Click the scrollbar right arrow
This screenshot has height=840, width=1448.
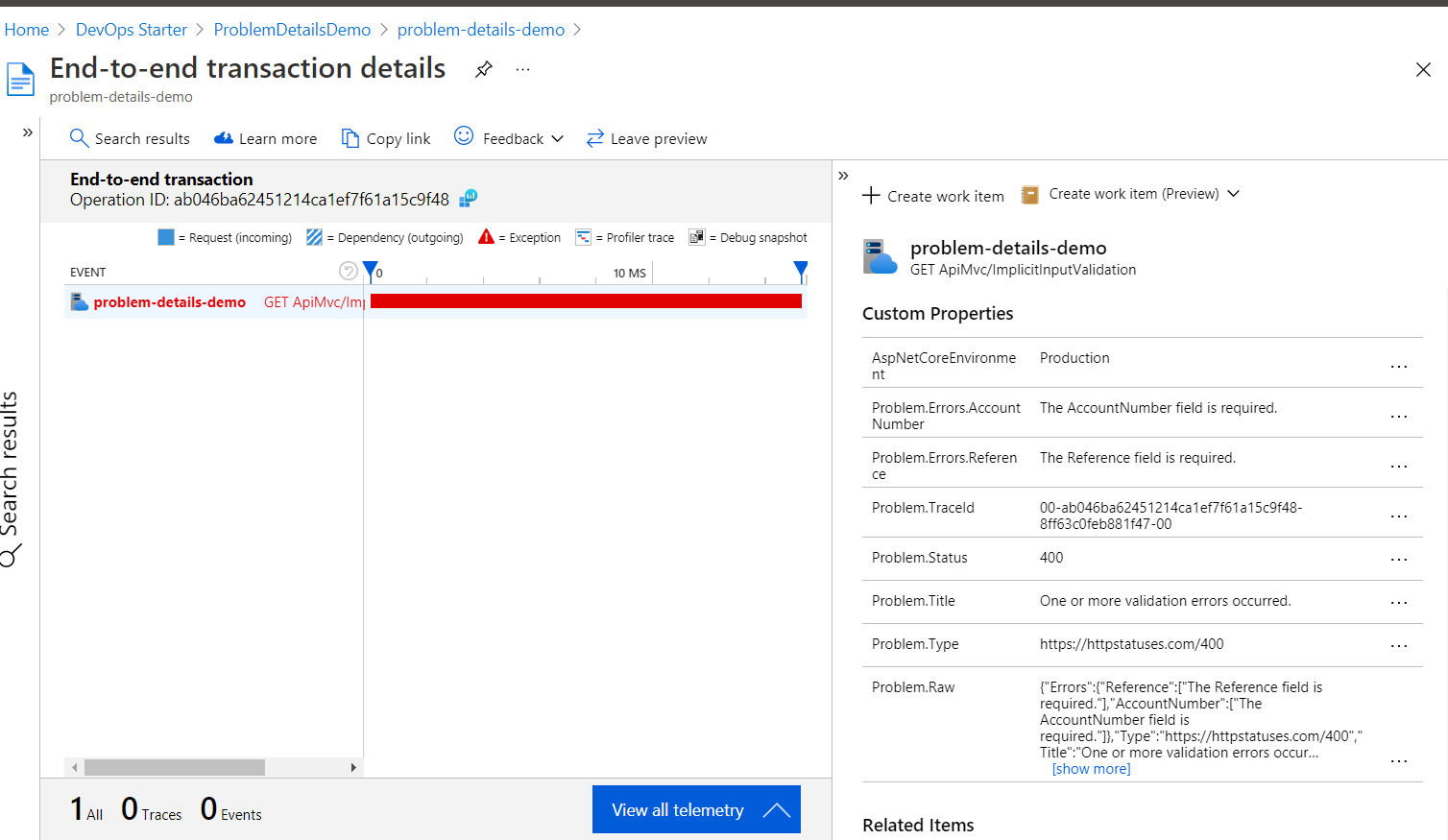[x=353, y=767]
